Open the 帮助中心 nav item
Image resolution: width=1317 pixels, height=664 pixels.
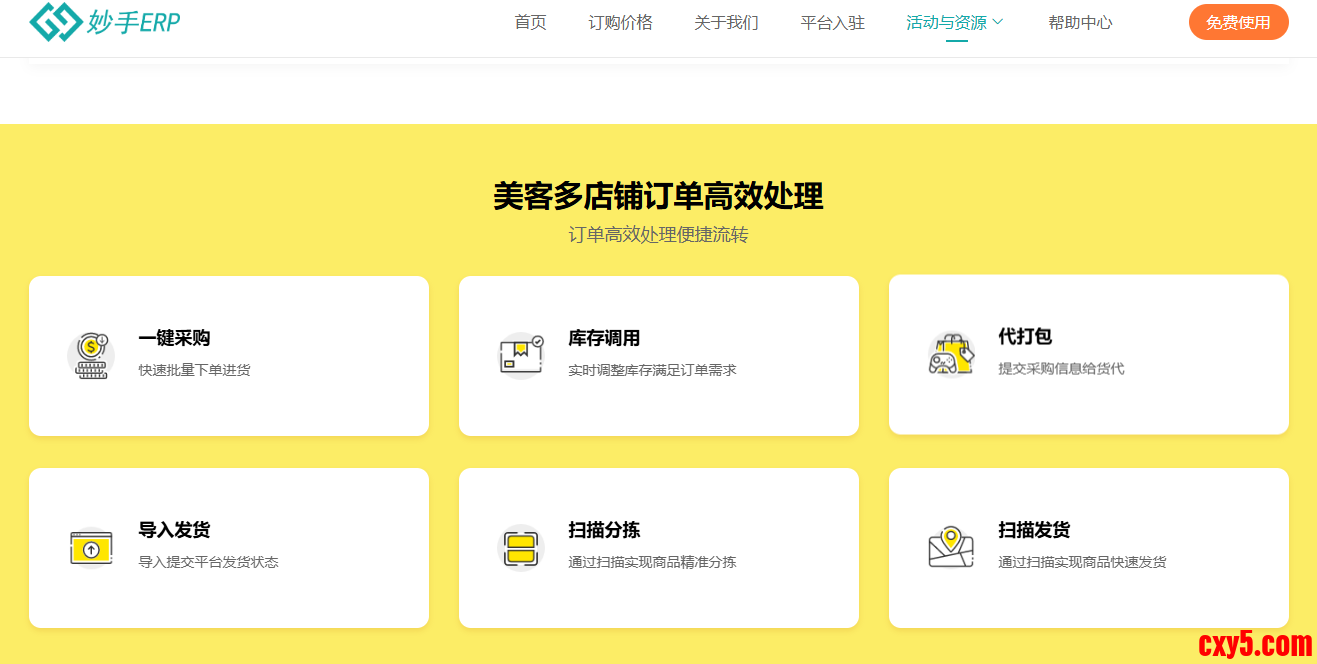1080,23
